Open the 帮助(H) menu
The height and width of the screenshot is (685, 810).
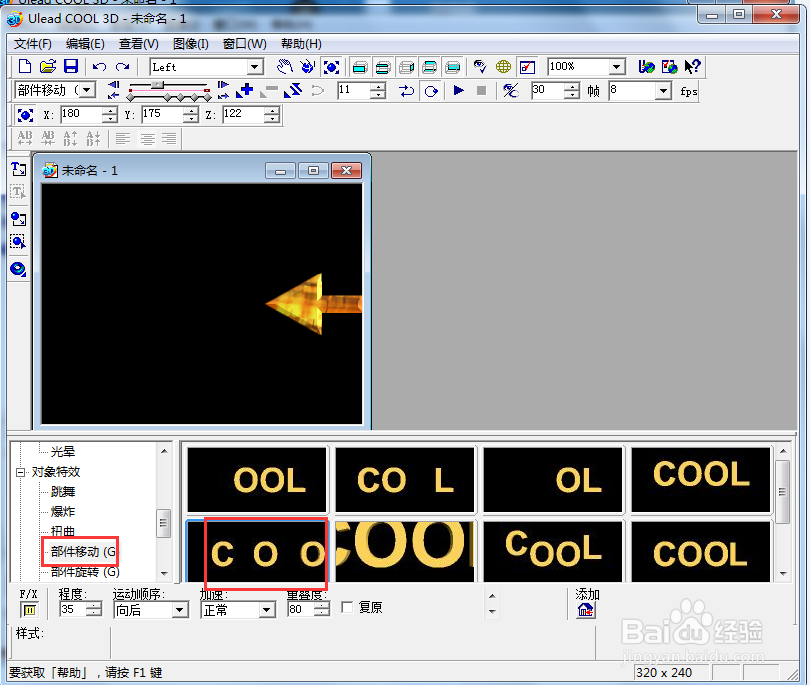tap(301, 44)
